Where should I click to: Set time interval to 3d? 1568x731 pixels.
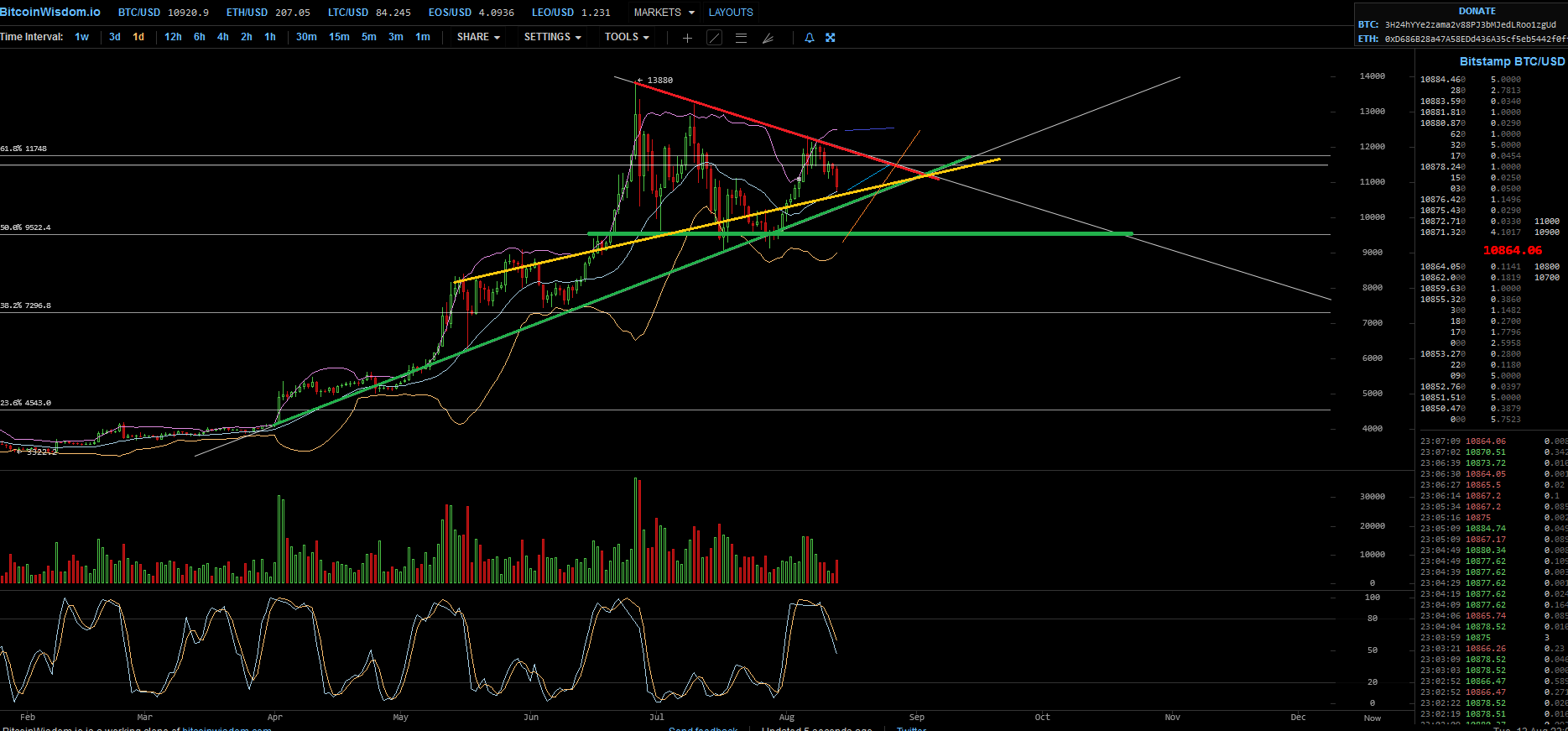[115, 37]
